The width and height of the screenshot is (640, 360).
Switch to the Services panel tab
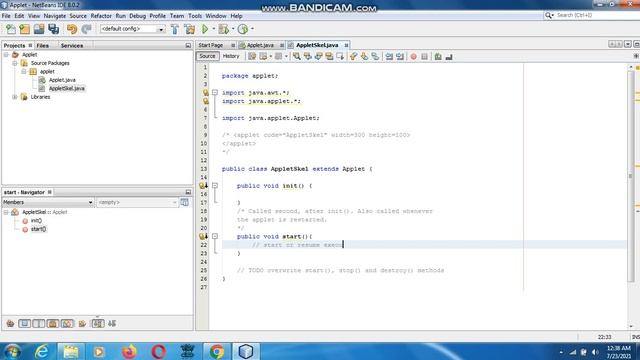[72, 46]
